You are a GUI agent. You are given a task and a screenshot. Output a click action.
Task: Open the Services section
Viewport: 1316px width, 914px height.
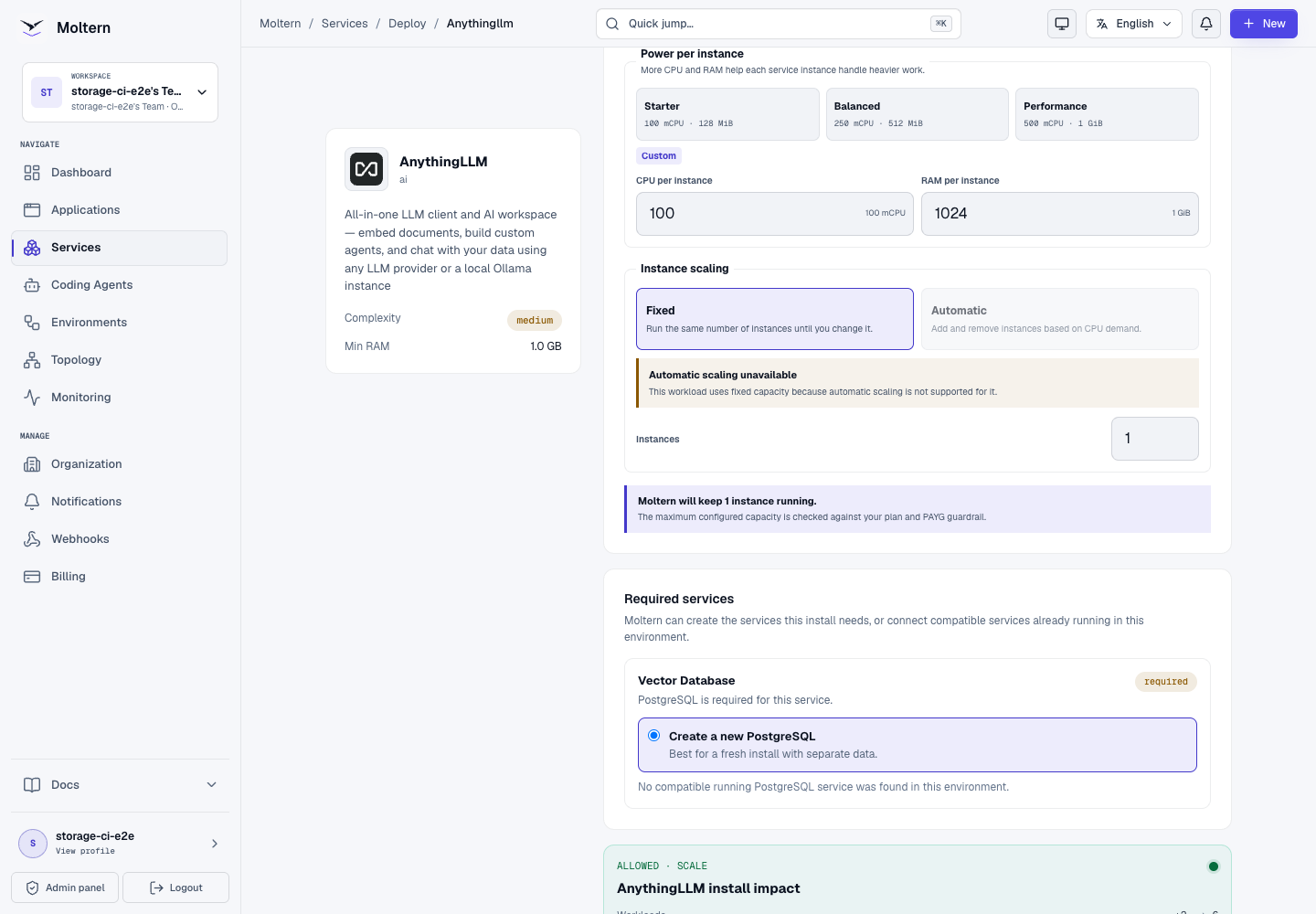pyautogui.click(x=120, y=248)
